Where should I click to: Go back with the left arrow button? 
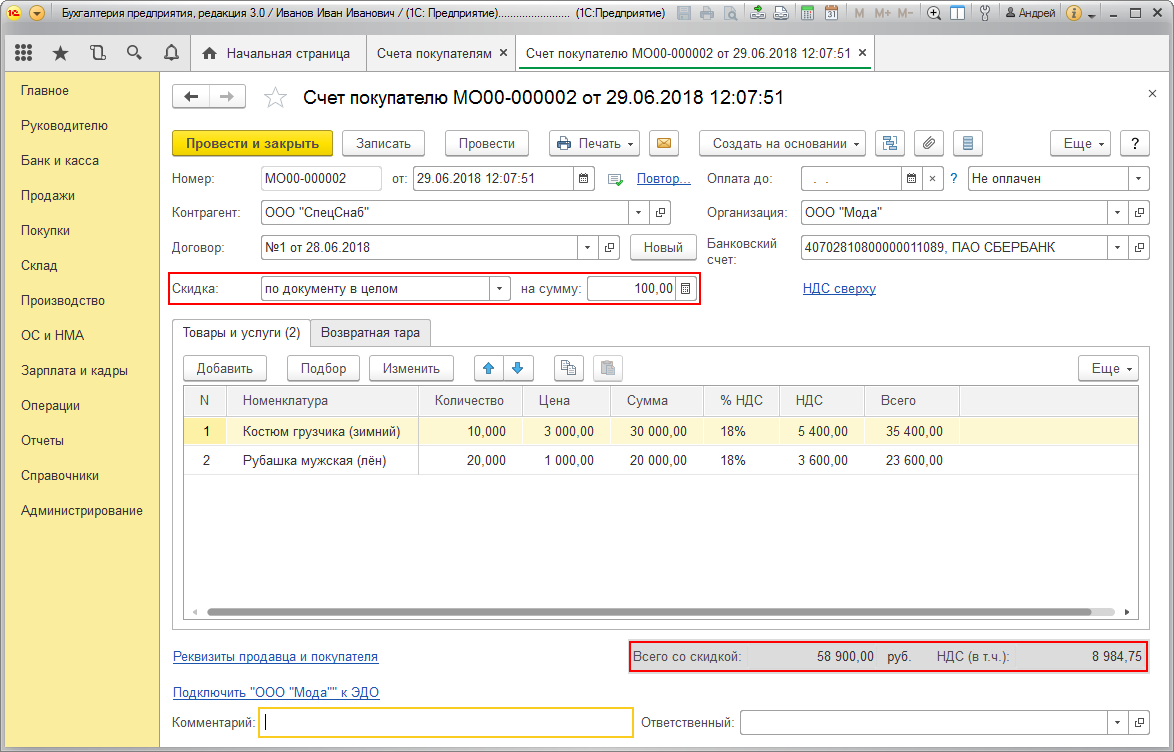click(191, 97)
